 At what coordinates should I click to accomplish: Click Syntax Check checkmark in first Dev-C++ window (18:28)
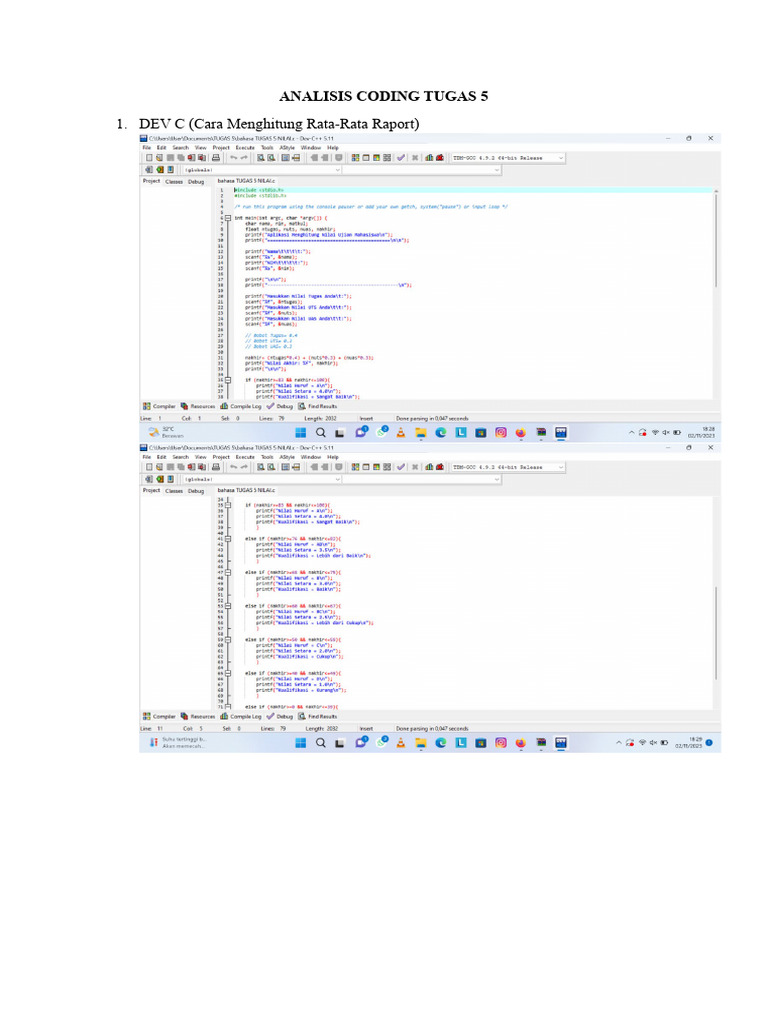point(401,157)
